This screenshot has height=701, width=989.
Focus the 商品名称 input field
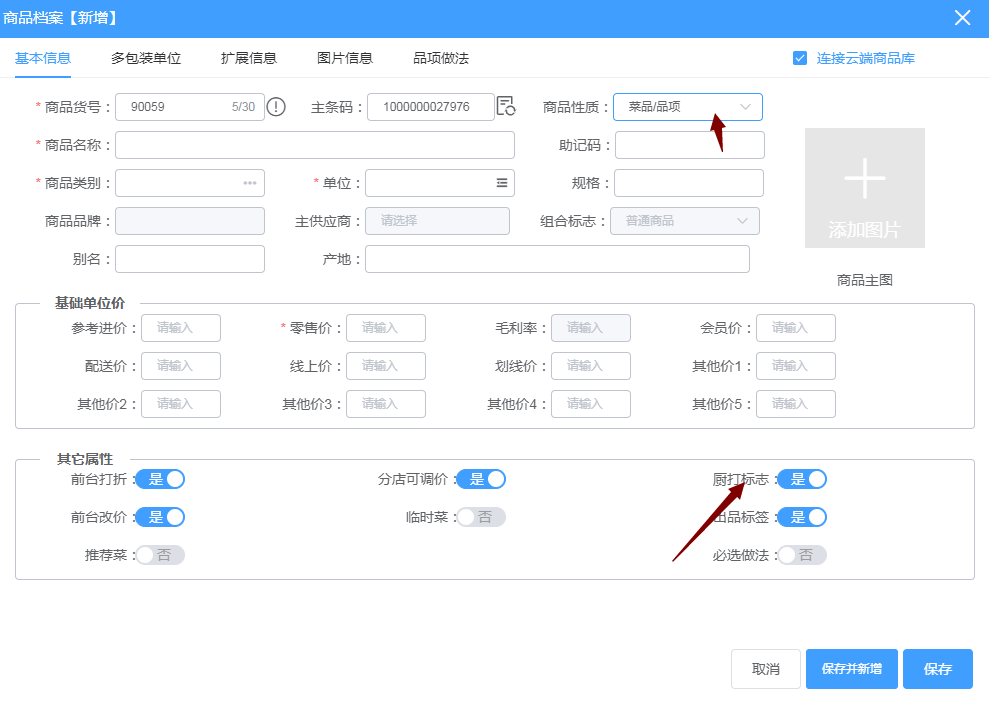(x=315, y=145)
